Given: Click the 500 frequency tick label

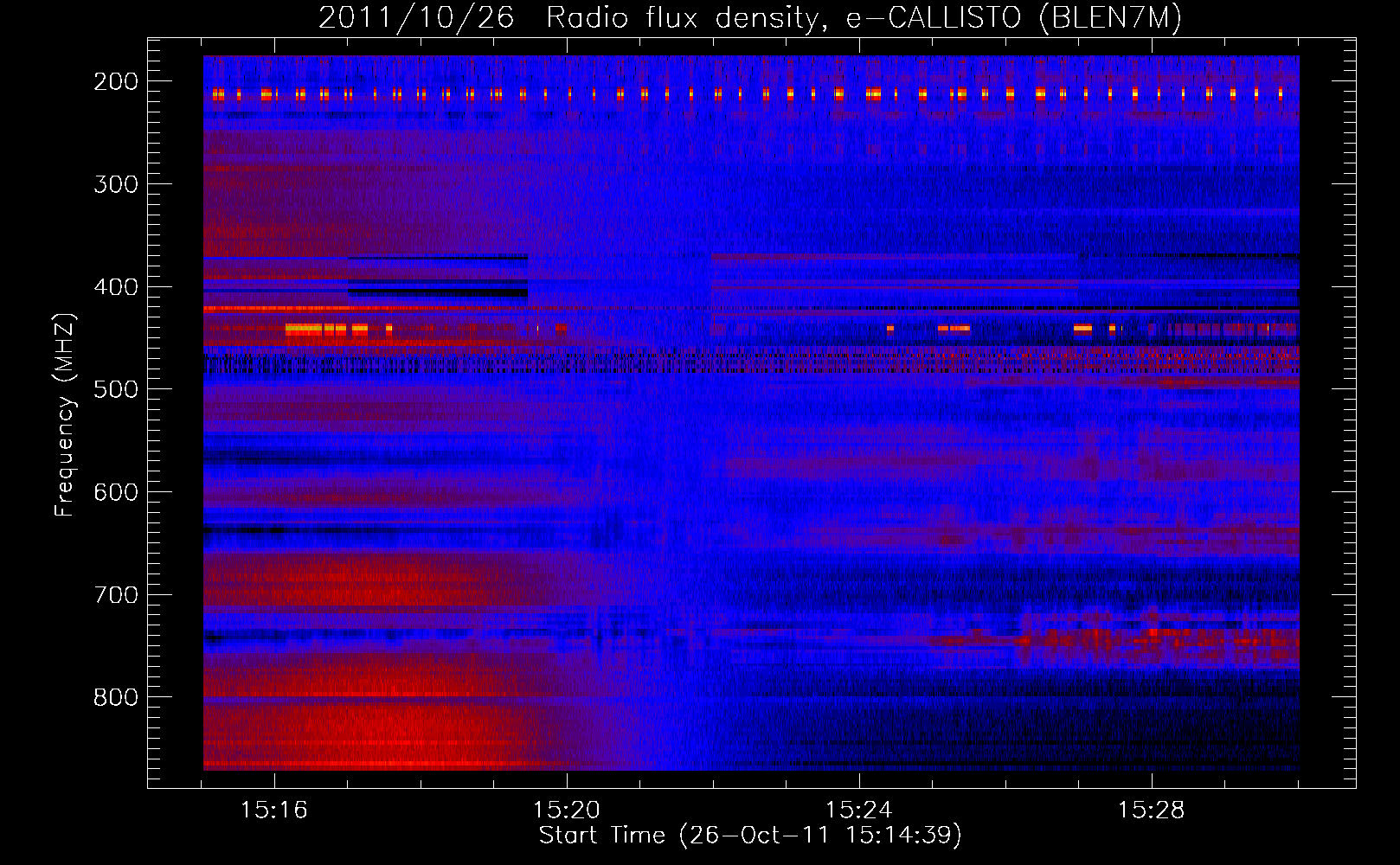Looking at the screenshot, I should coord(116,389).
